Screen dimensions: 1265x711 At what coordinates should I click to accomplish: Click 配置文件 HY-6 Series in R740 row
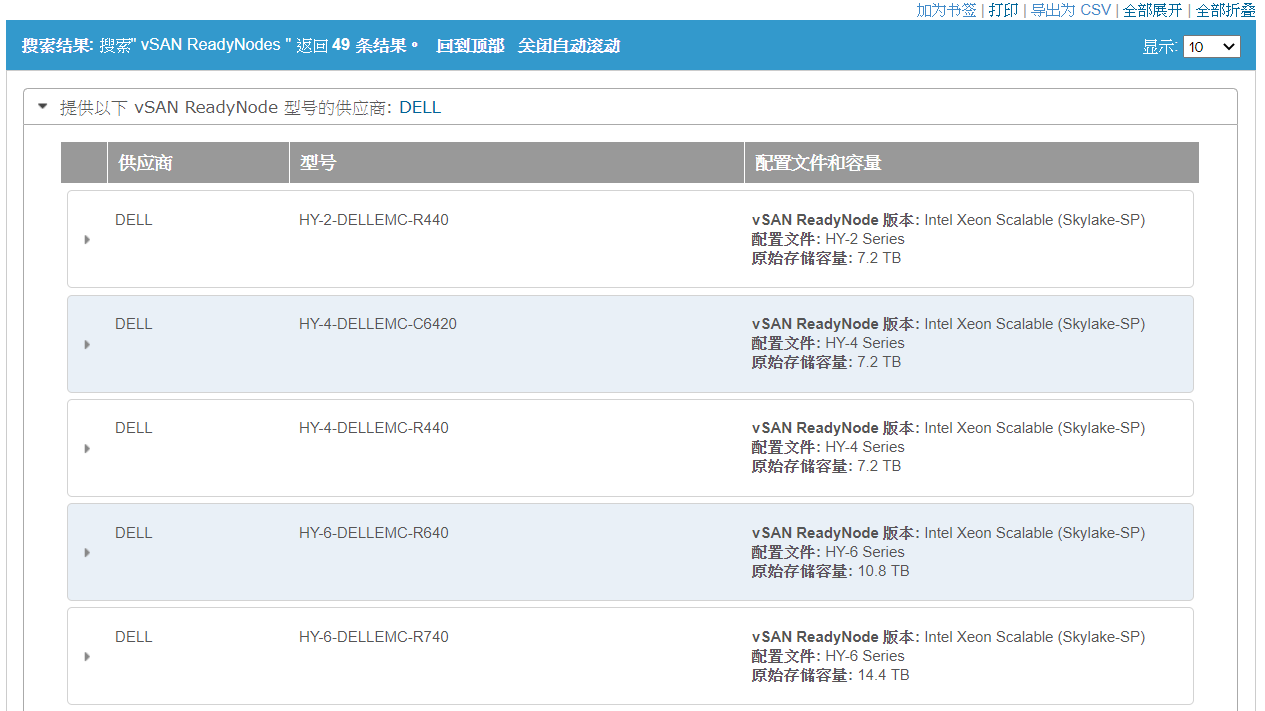(828, 656)
